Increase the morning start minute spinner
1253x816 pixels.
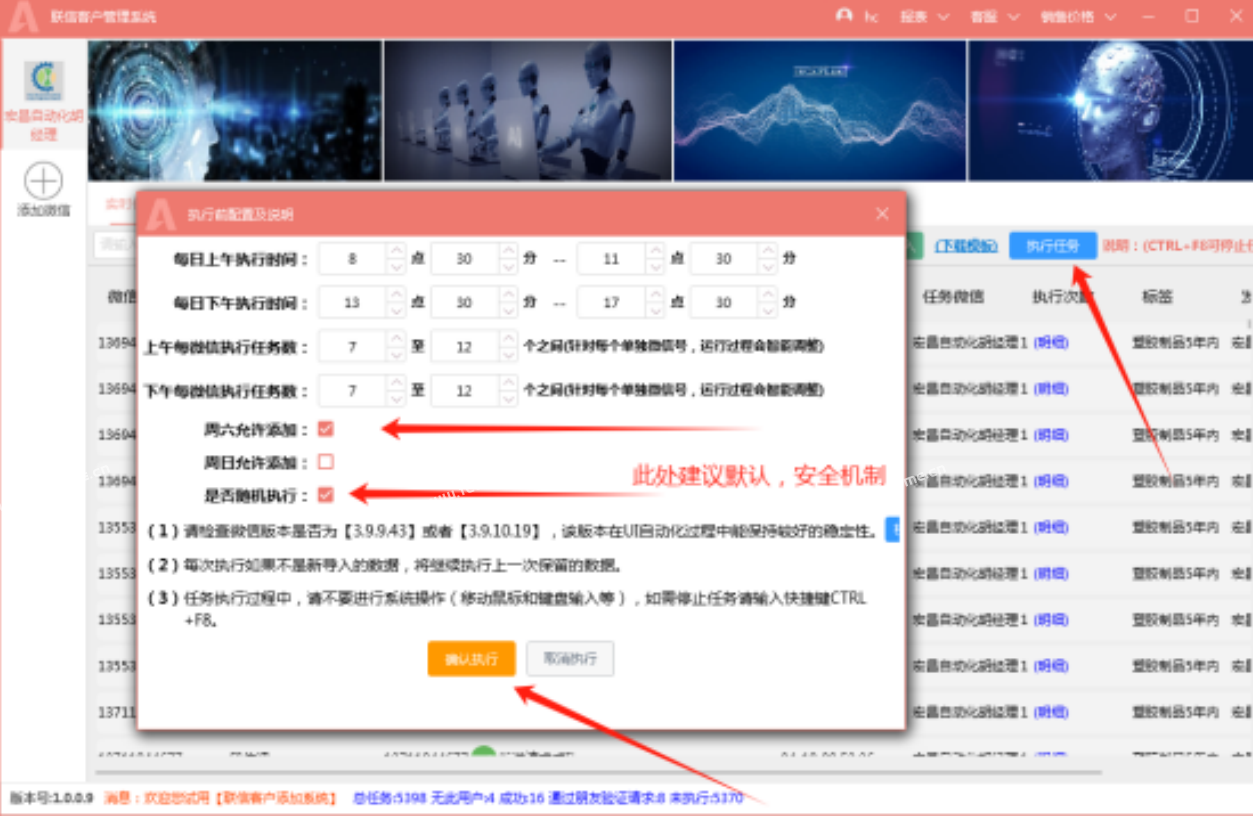click(509, 251)
